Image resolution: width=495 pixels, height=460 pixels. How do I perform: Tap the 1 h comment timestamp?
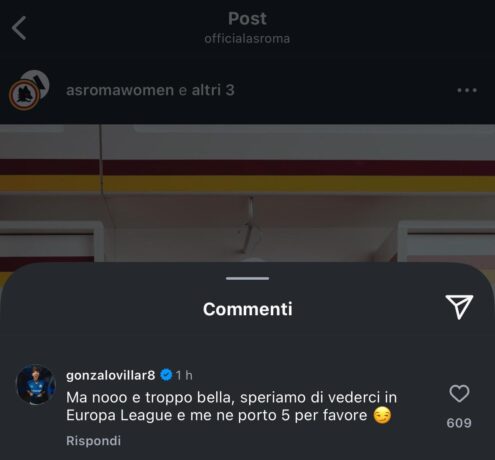184,375
